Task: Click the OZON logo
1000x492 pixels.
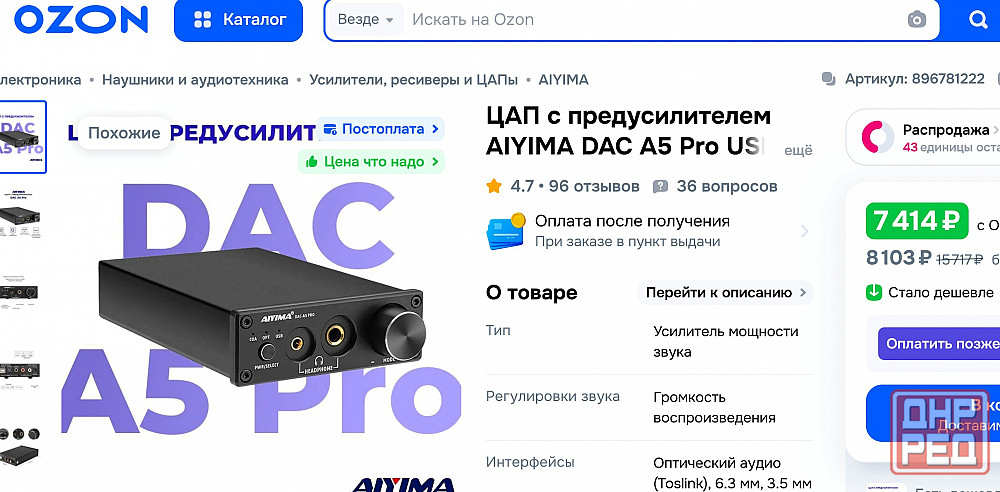Action: click(x=81, y=19)
